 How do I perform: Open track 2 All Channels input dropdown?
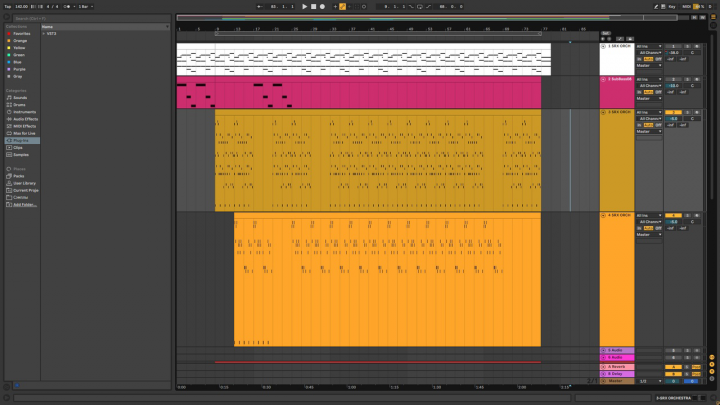(x=649, y=86)
